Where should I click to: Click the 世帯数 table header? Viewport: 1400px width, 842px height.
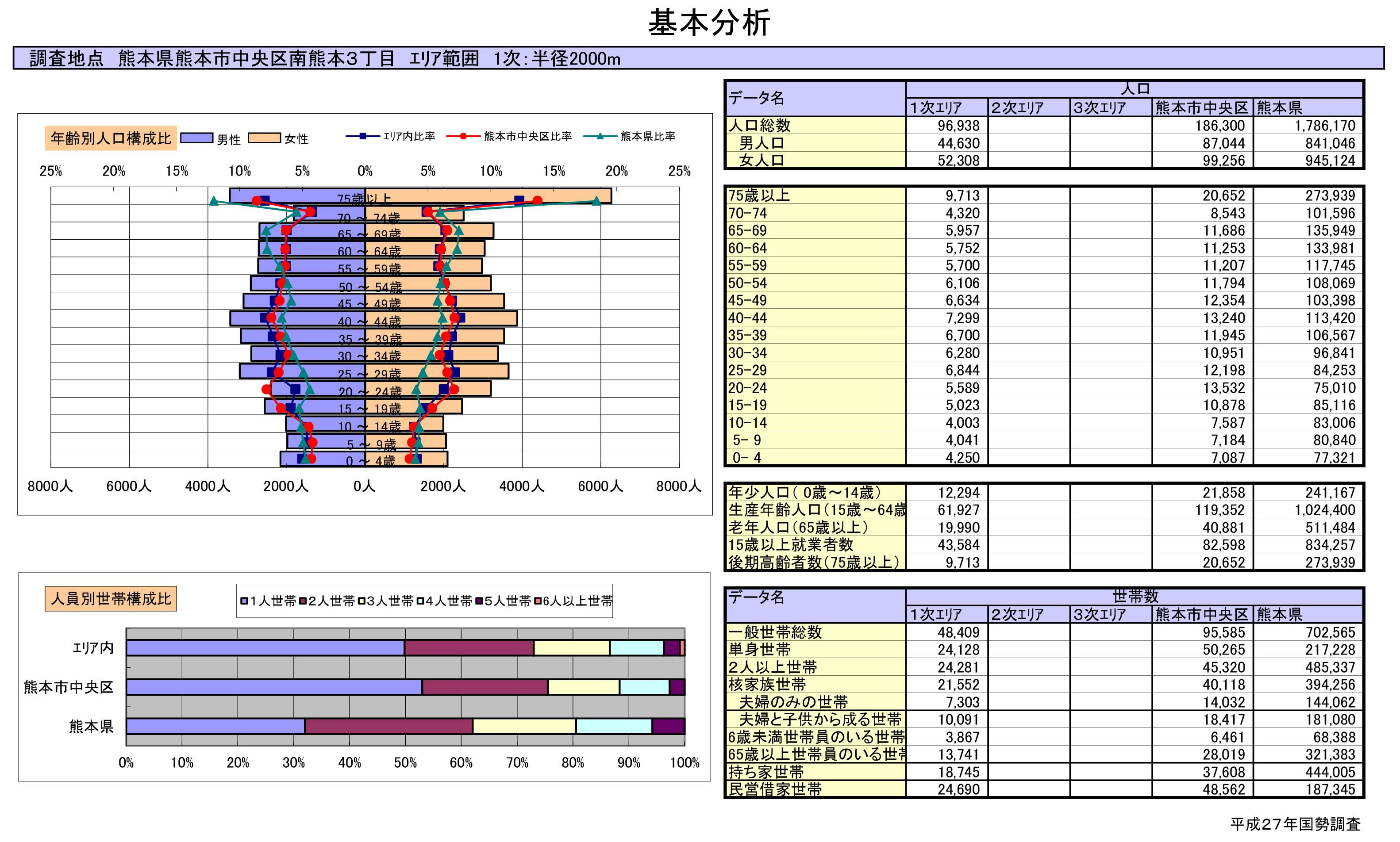click(1135, 596)
